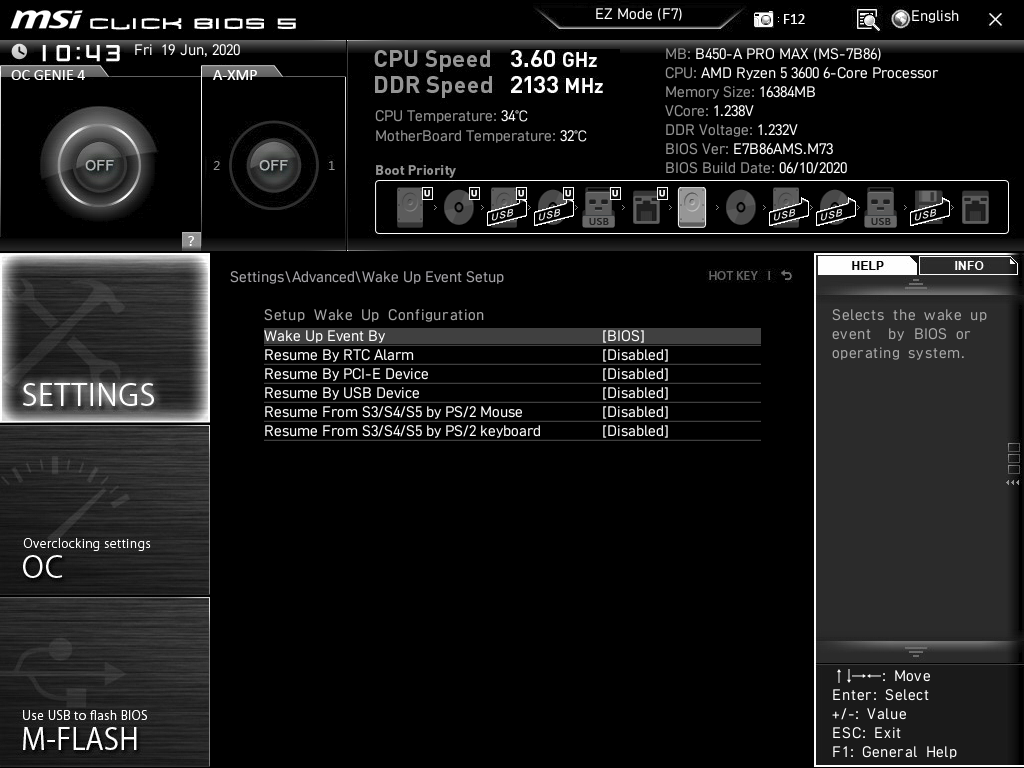Click the clock icon beside the time
Image resolution: width=1024 pixels, height=768 pixels.
19,50
